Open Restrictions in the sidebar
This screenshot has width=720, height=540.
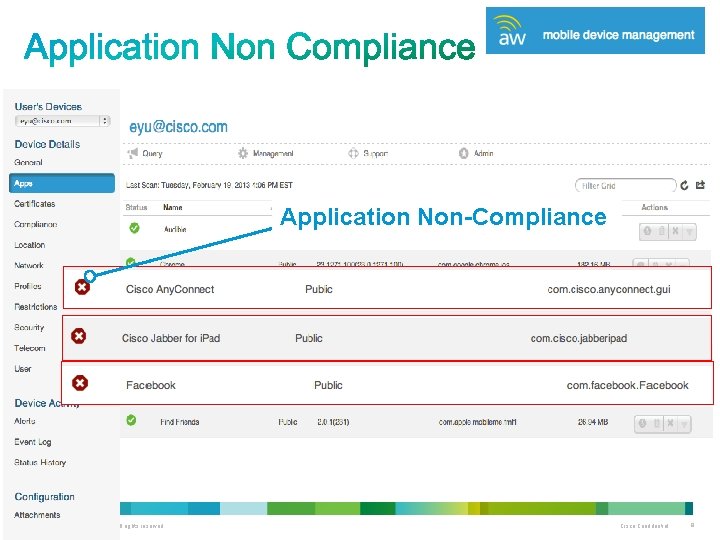click(x=35, y=307)
